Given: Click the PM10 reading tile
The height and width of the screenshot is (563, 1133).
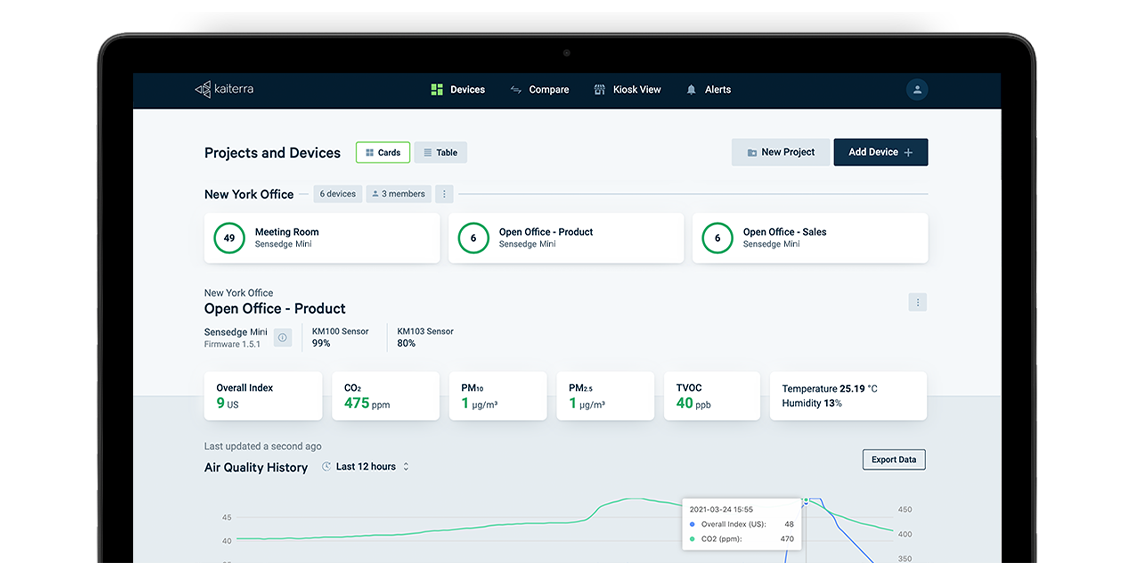Looking at the screenshot, I should 498,396.
